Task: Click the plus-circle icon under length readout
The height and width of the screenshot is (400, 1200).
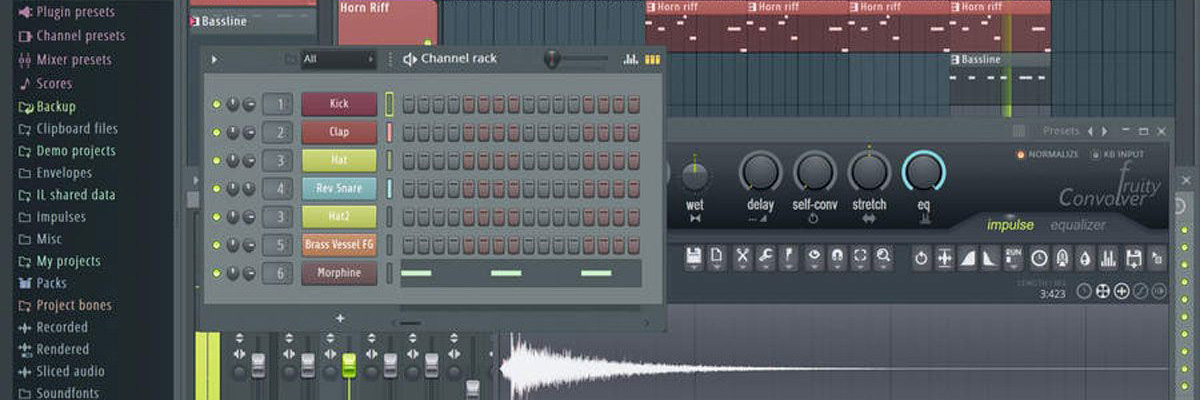Action: point(1122,291)
